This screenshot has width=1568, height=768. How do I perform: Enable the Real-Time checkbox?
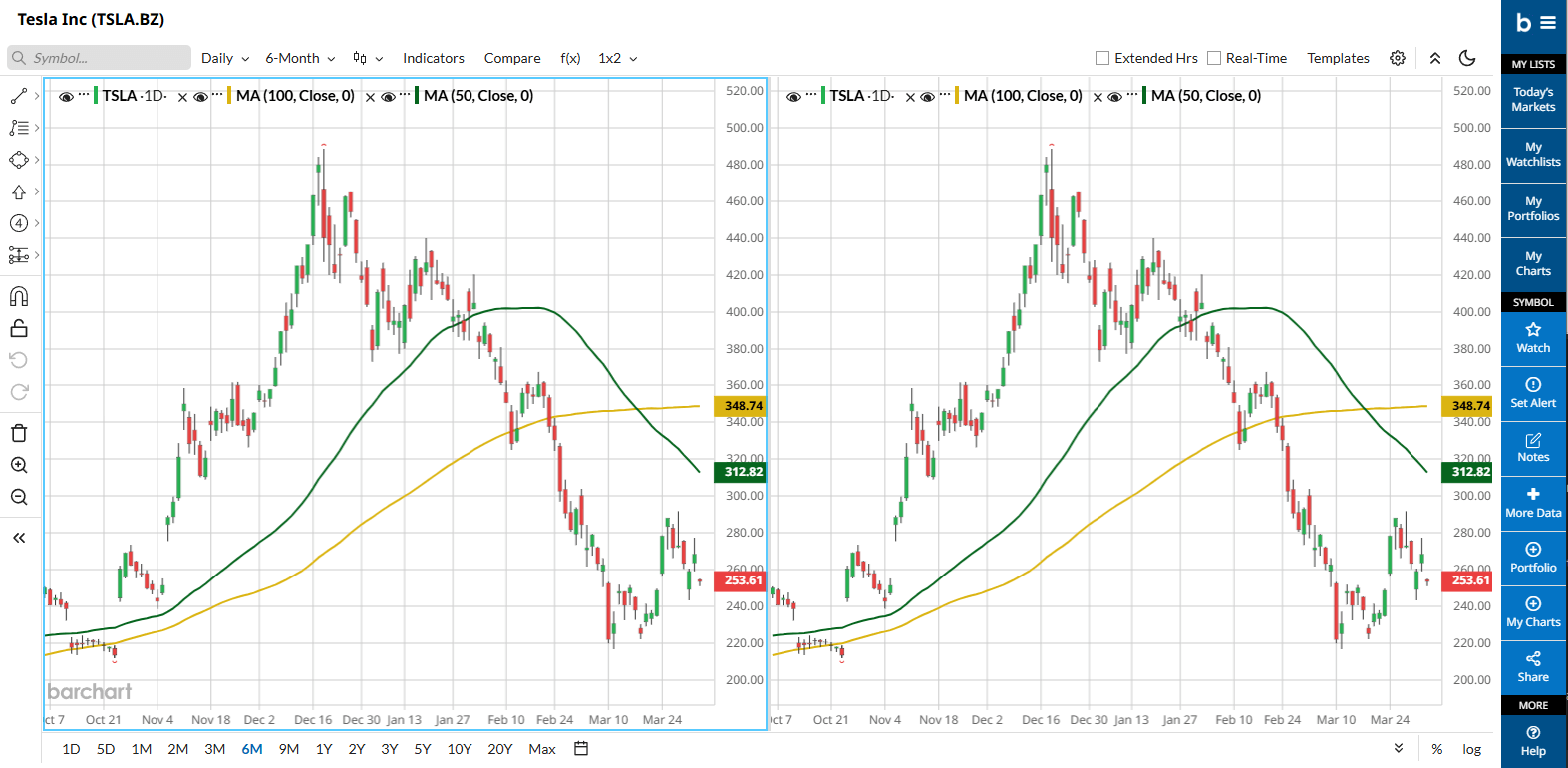coord(1214,58)
